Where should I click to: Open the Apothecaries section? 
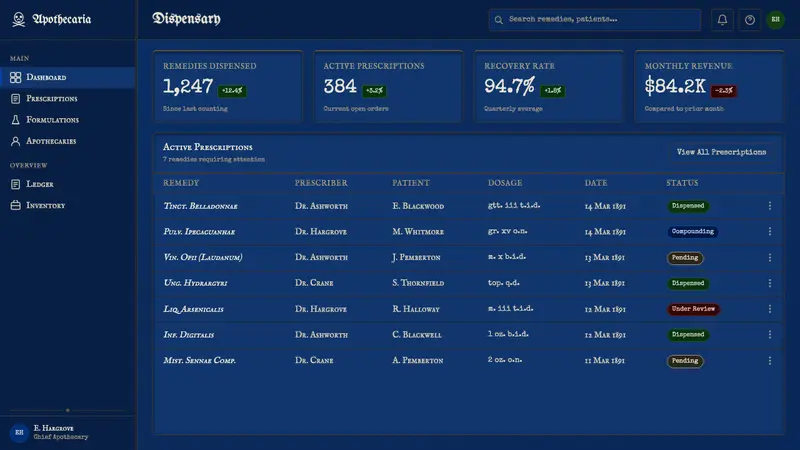tap(67, 141)
